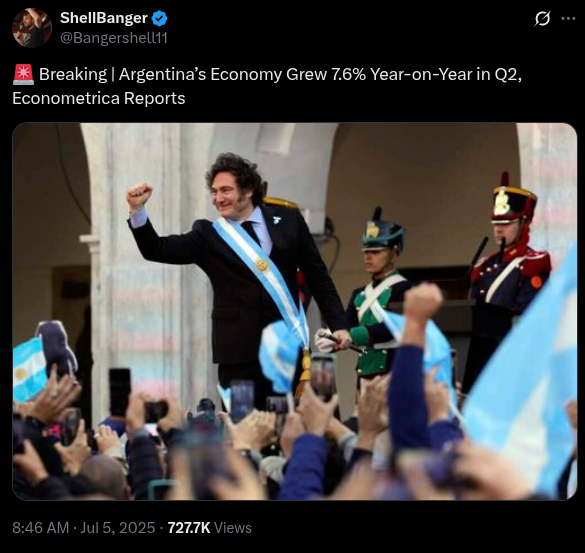Click the Econometrica Reports text line
The image size is (585, 553).
point(98,98)
